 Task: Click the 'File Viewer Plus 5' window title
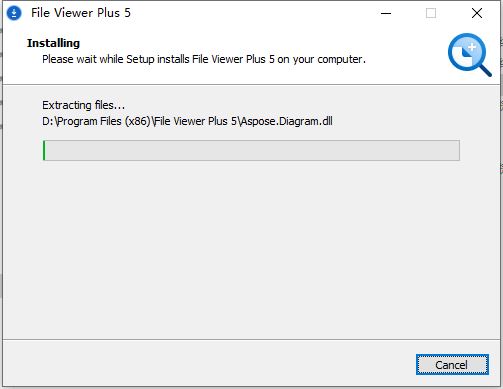click(x=81, y=13)
